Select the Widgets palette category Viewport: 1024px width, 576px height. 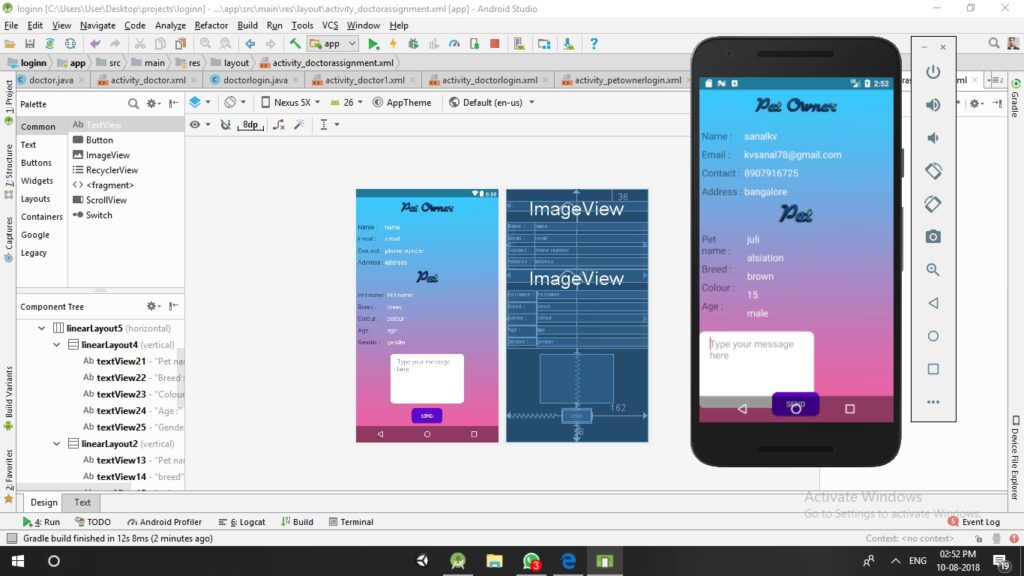37,181
